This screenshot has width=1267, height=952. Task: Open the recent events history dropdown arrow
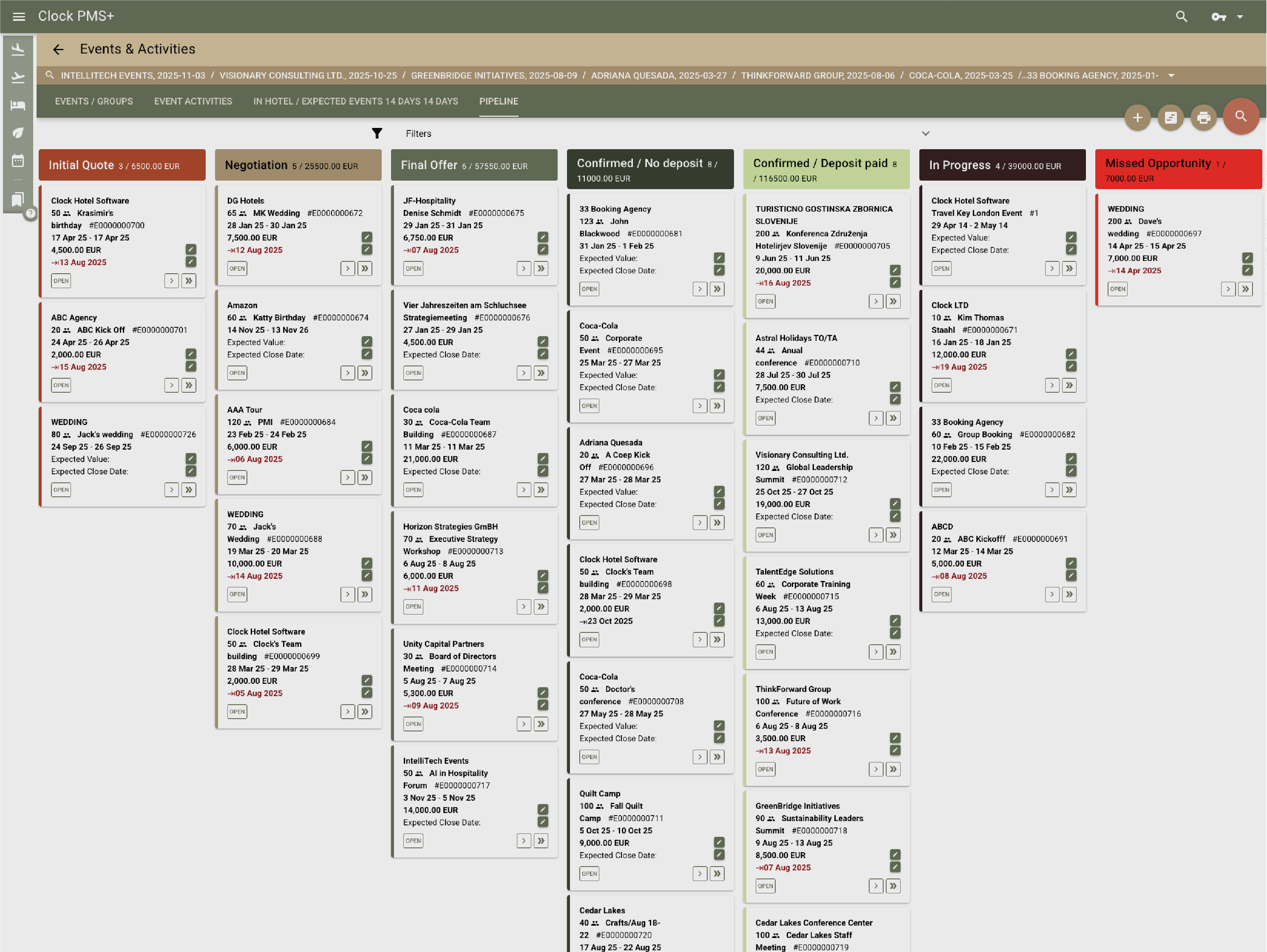[x=1171, y=76]
